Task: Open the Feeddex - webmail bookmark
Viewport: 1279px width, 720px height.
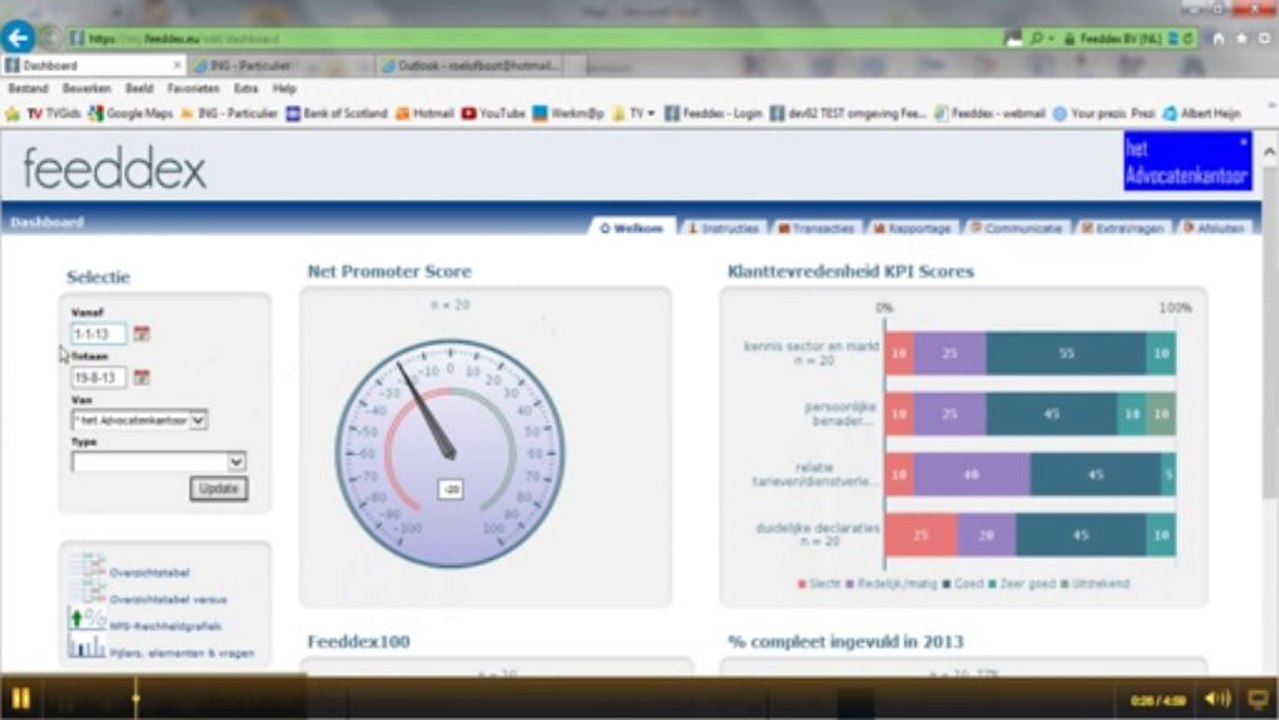Action: click(x=991, y=113)
